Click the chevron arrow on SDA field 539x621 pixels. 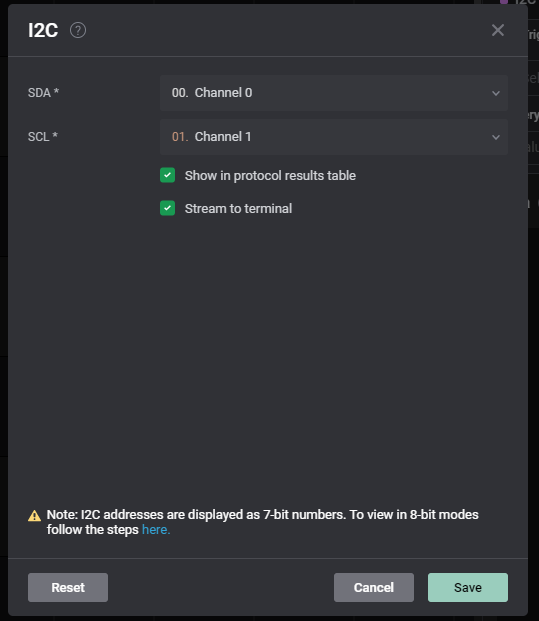[x=495, y=93]
